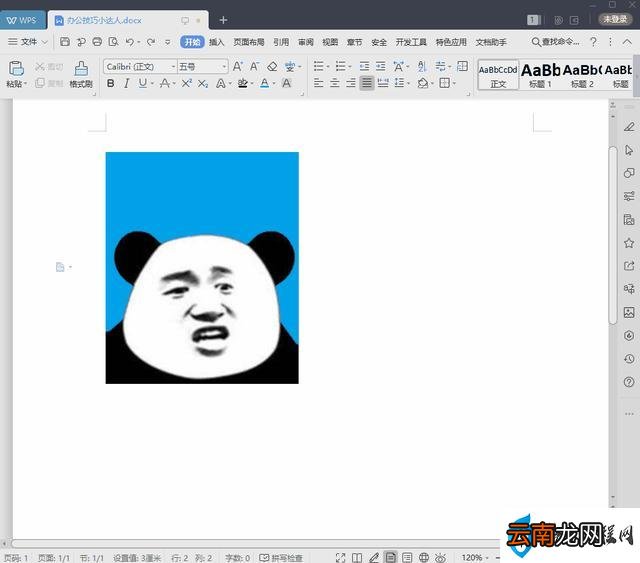Open the spell check icon in status bar

(264, 557)
